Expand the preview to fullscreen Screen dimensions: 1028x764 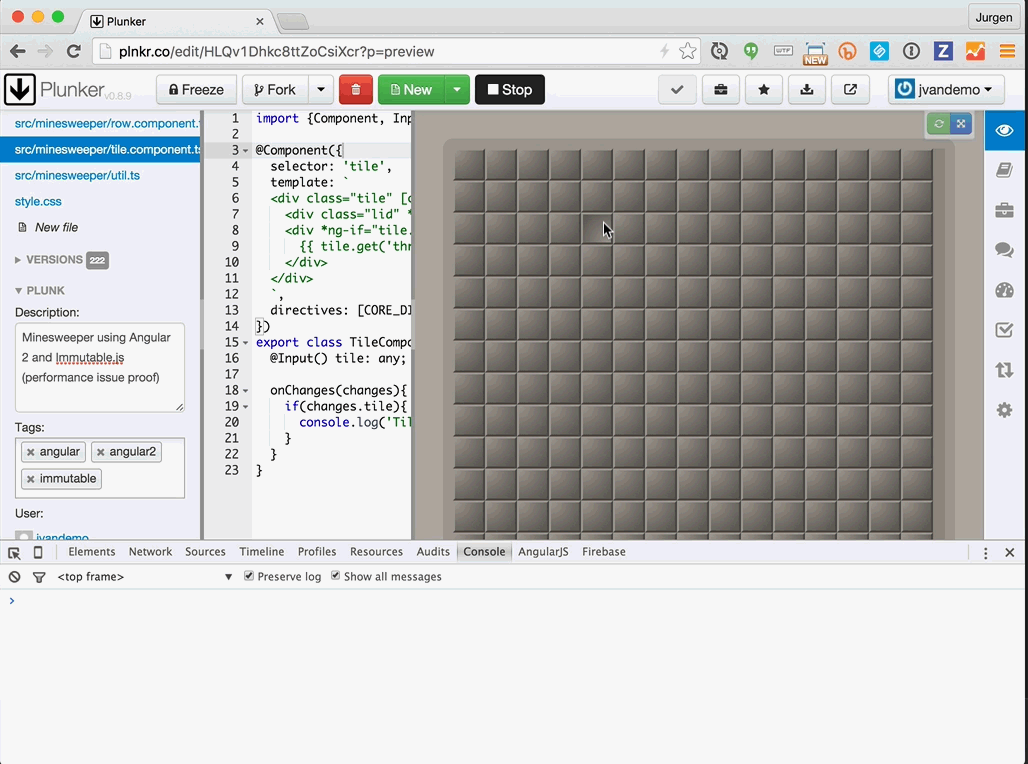point(960,124)
